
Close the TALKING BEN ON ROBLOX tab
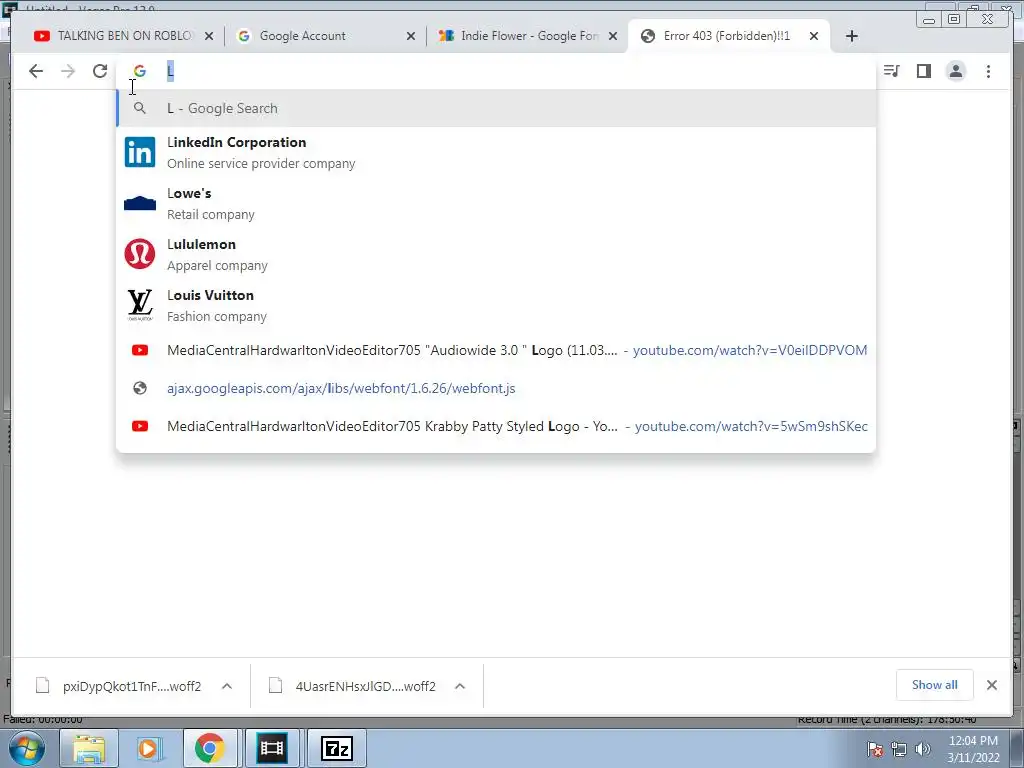(x=209, y=36)
